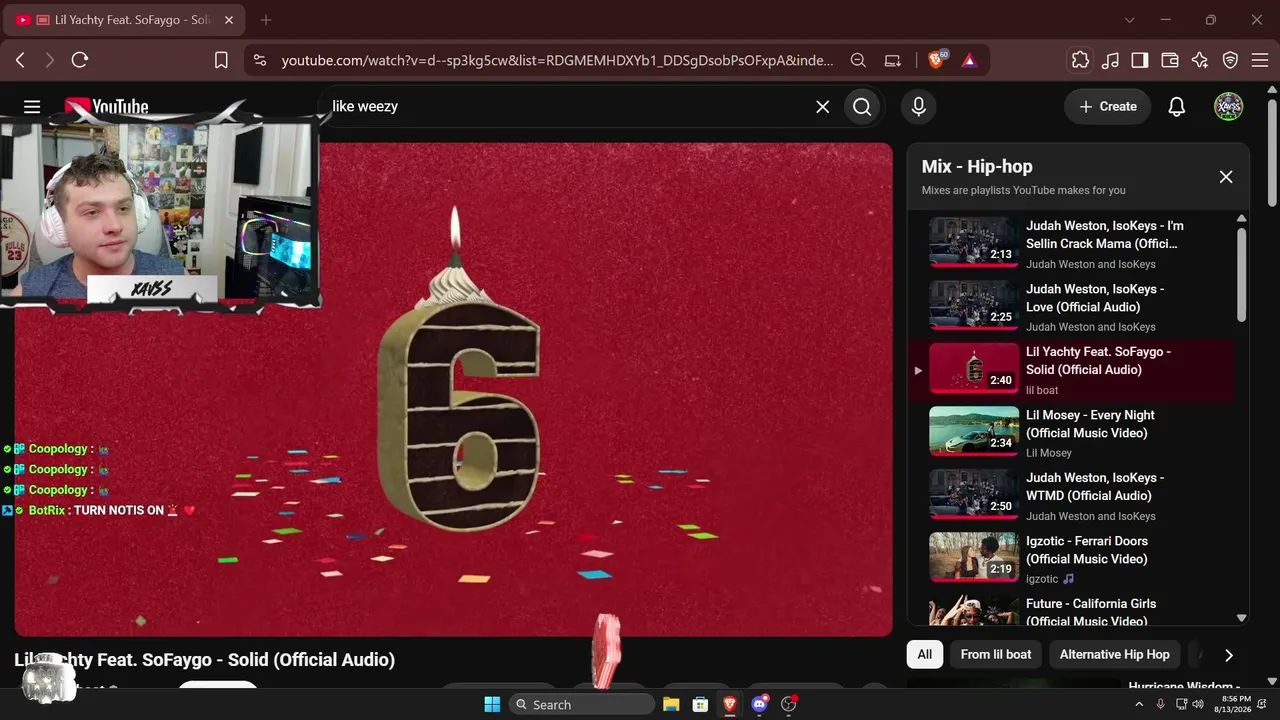
Task: Open 'Lil Mosey - Every Night' title link
Action: 1090,424
